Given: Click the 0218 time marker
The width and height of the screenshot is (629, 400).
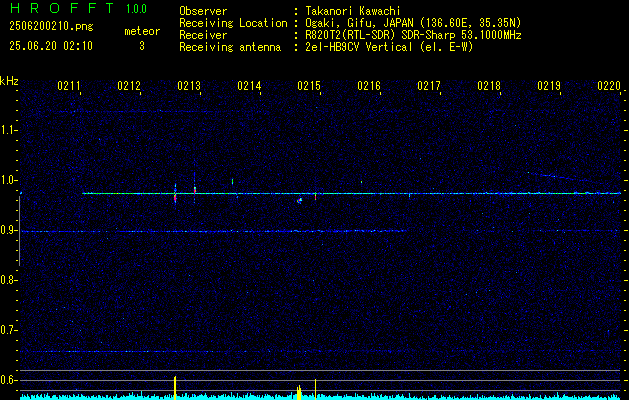Looking at the screenshot, I should click(x=489, y=85).
